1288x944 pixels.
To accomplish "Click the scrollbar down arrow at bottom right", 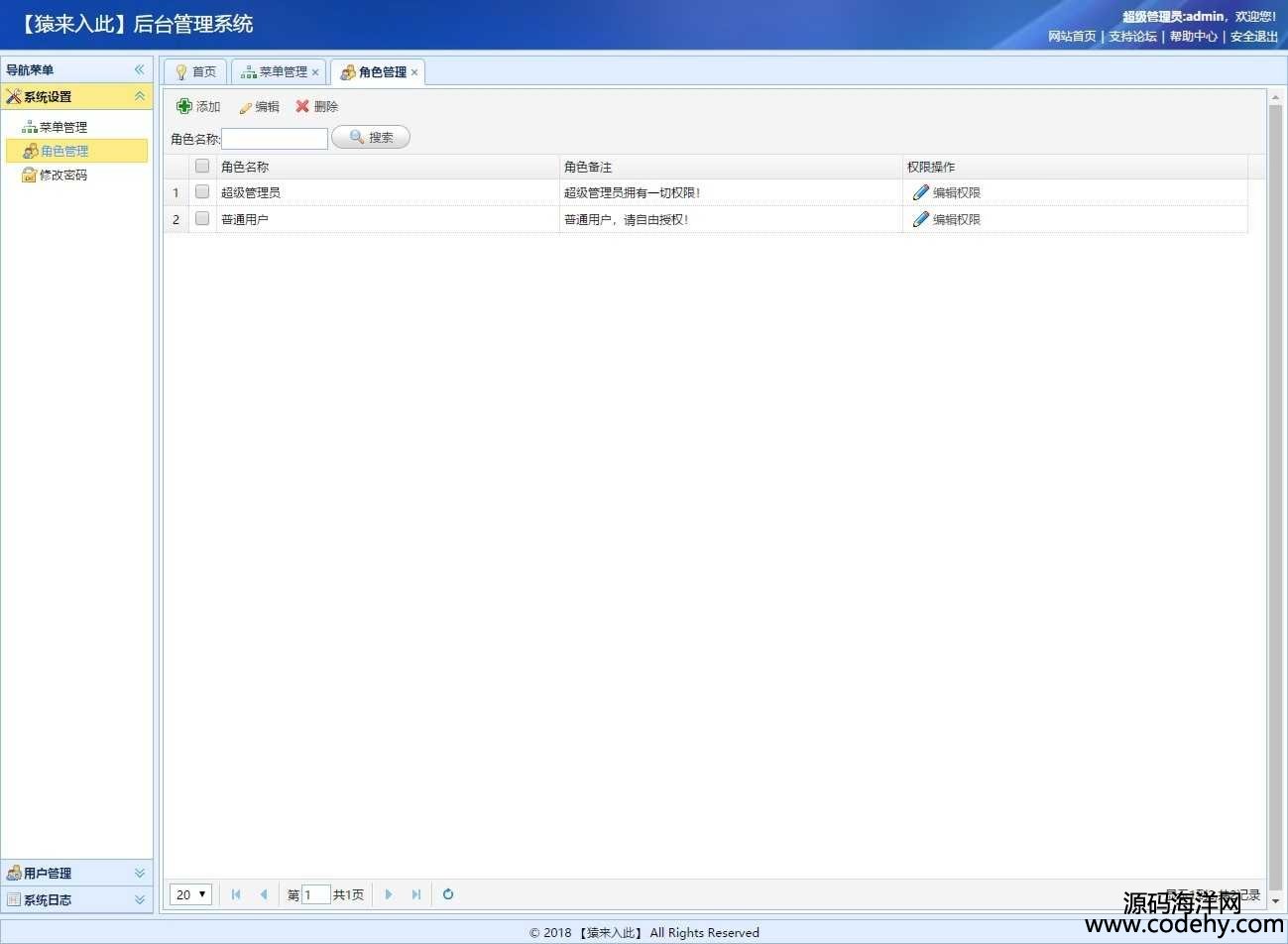I will (1275, 901).
